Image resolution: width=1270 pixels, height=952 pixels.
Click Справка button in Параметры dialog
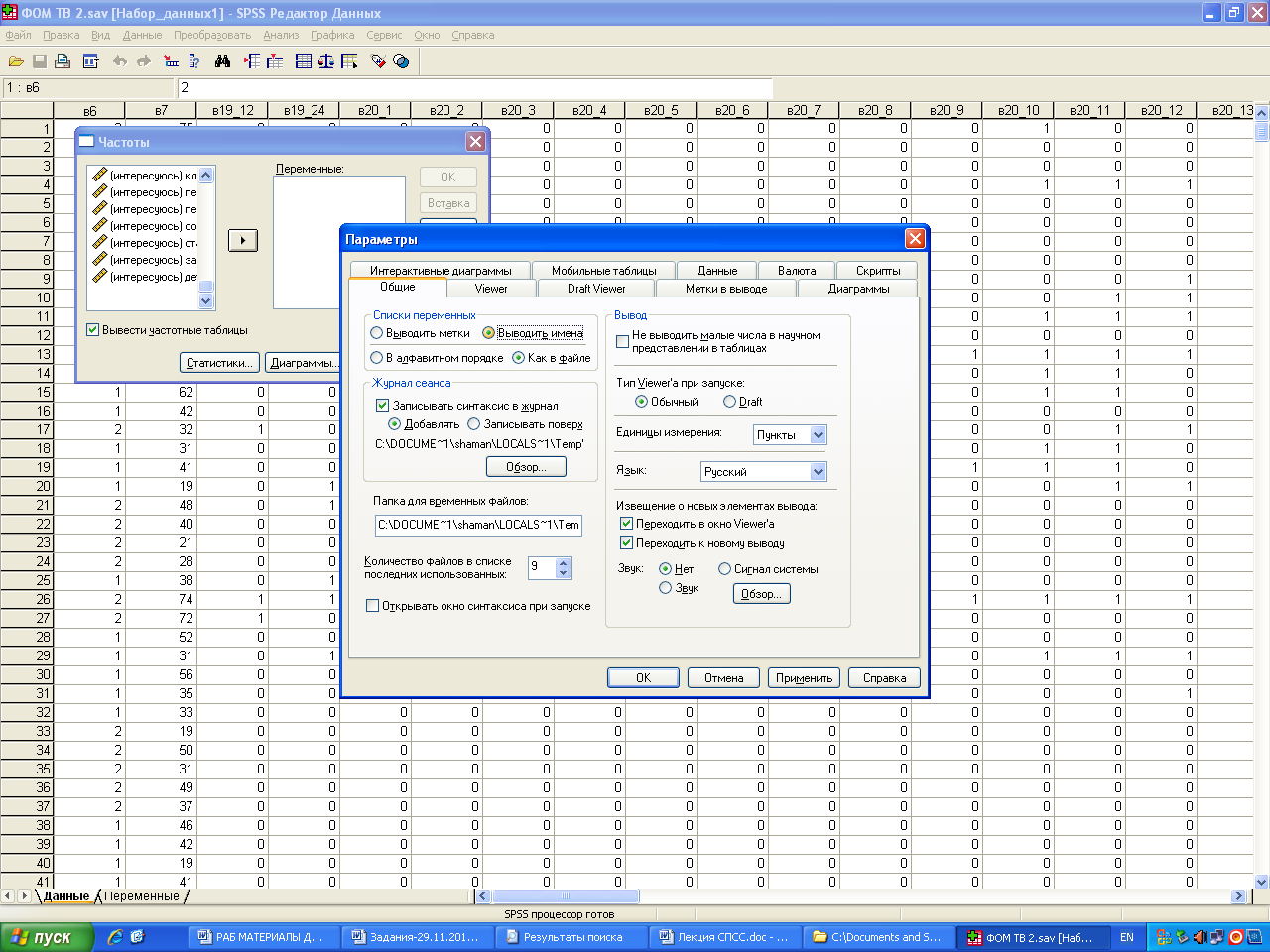885,678
